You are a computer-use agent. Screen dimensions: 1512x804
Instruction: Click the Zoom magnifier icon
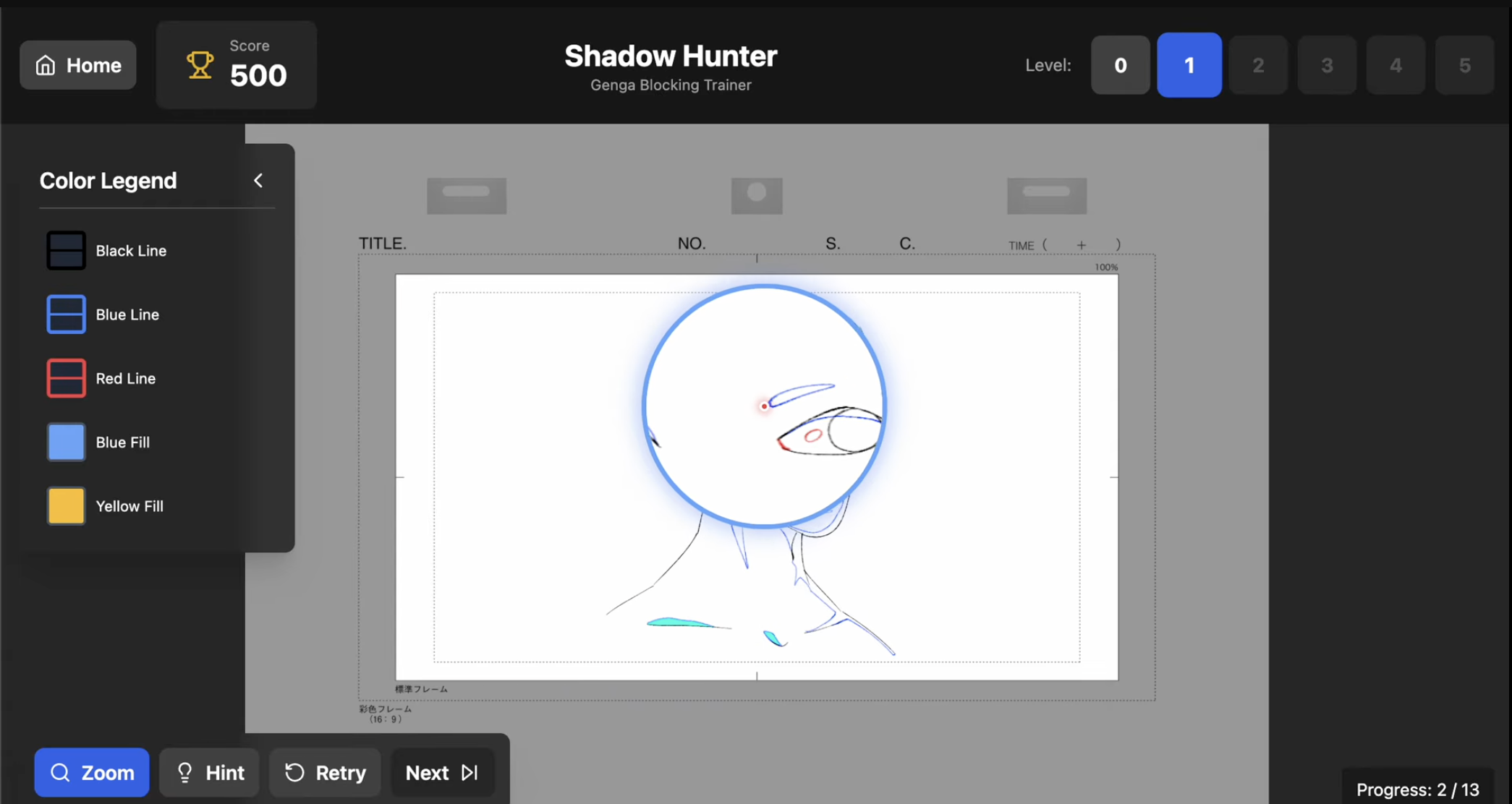[x=60, y=772]
